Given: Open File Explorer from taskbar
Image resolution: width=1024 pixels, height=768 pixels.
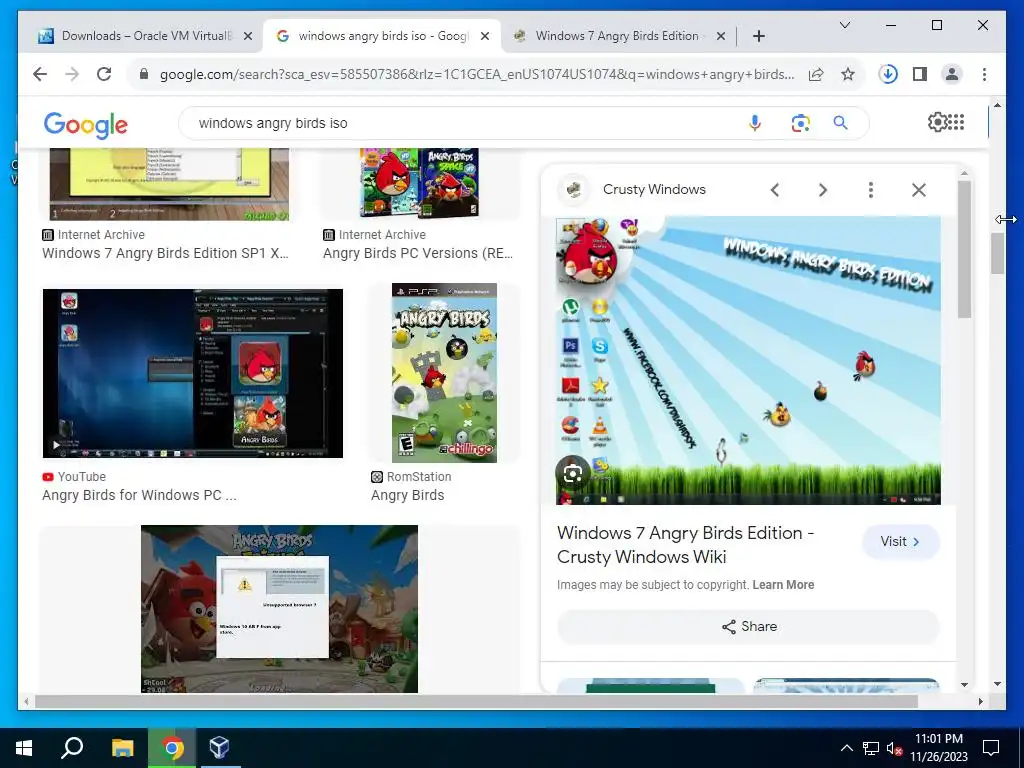Looking at the screenshot, I should (x=122, y=748).
